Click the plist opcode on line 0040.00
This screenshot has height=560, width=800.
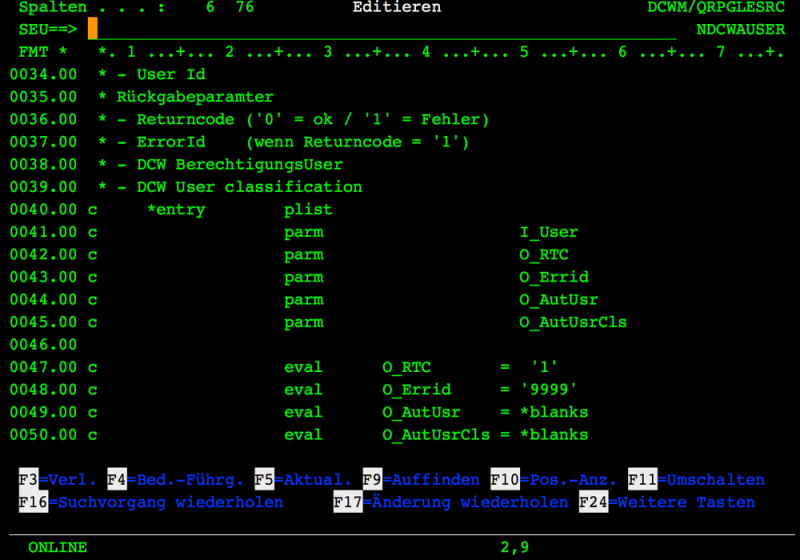pos(308,210)
